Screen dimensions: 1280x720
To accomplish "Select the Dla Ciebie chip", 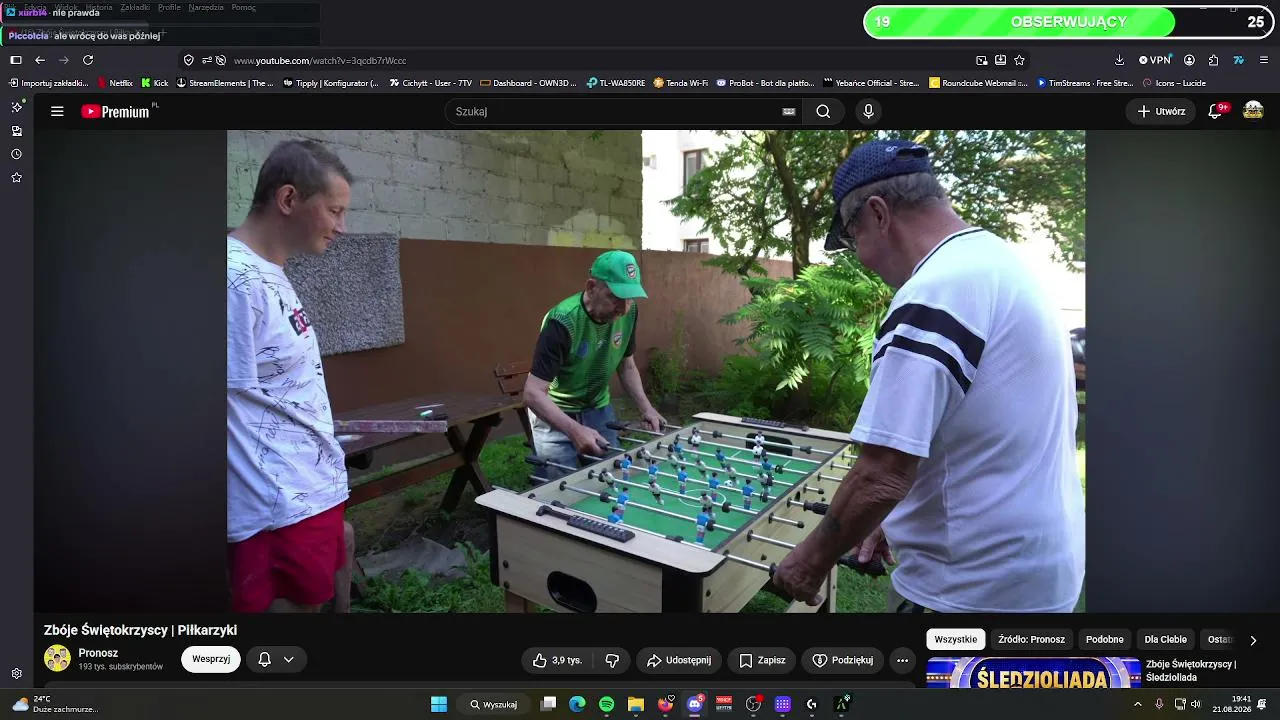I will [1166, 639].
